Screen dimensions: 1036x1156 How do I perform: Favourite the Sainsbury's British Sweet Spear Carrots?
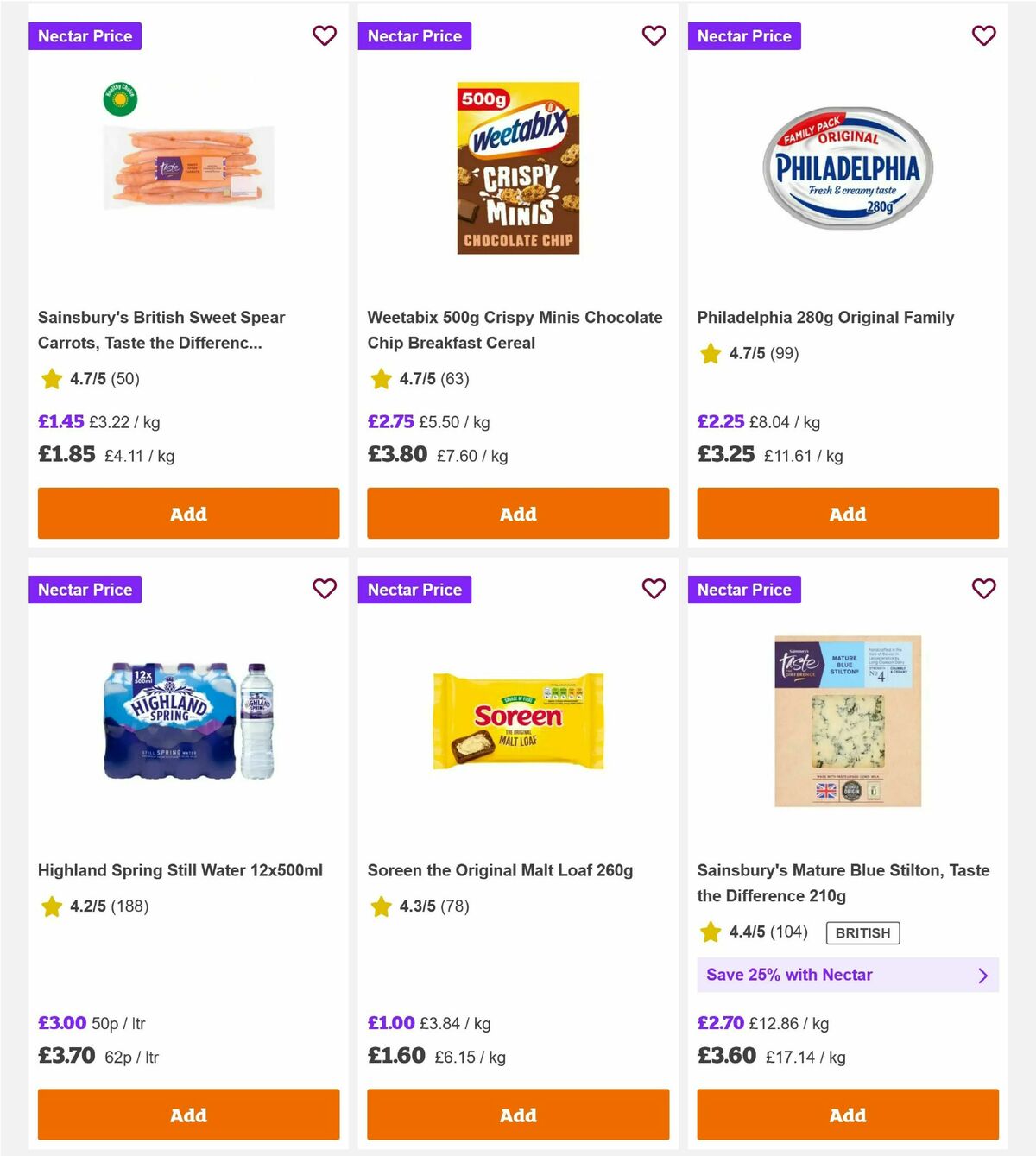point(325,35)
